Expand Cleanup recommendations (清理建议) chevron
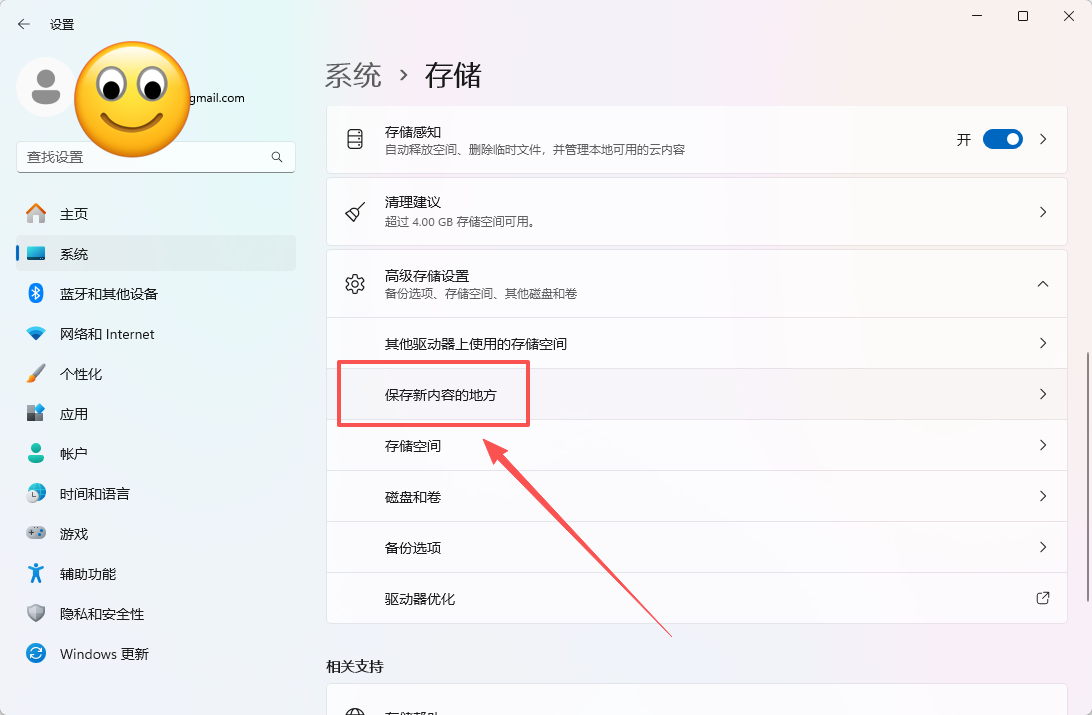Image resolution: width=1092 pixels, height=715 pixels. 1043,212
